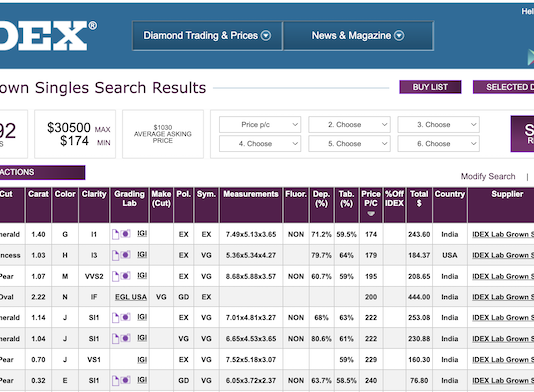The height and width of the screenshot is (392, 534).
Task: Open image icon for 1.07 carat Pear row
Action: (x=125, y=276)
